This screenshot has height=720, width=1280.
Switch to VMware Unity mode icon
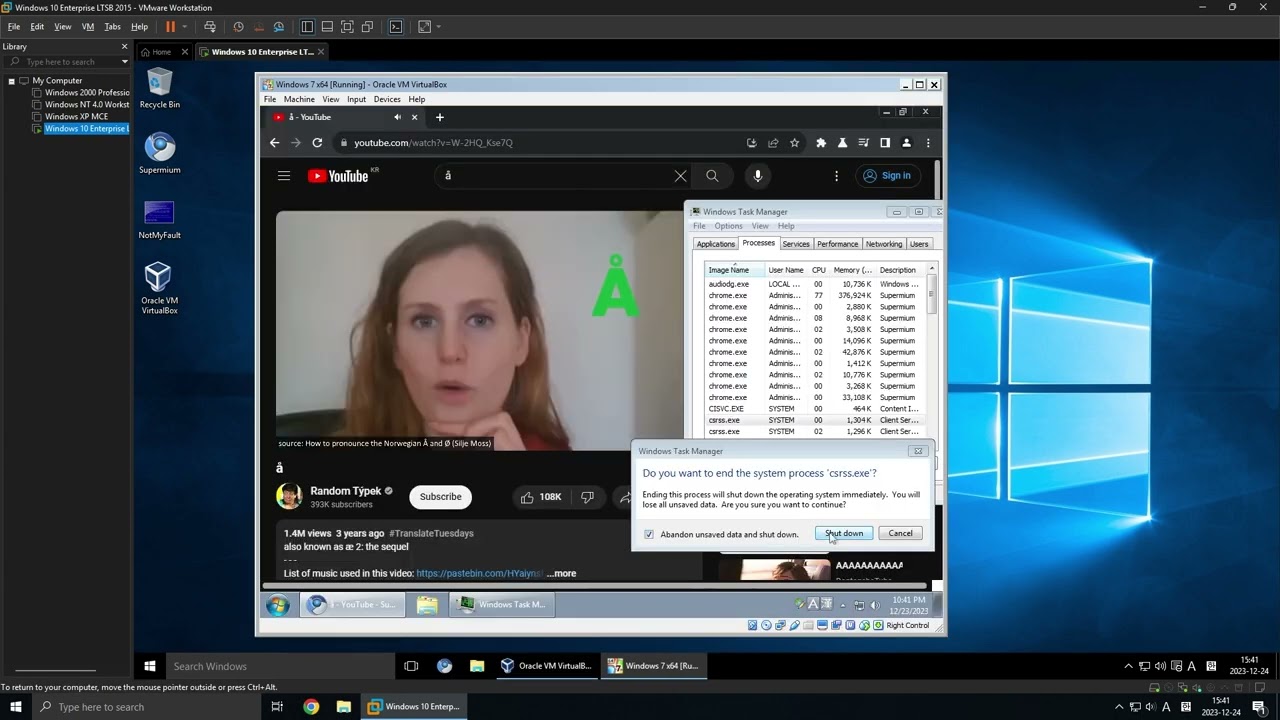(x=367, y=27)
